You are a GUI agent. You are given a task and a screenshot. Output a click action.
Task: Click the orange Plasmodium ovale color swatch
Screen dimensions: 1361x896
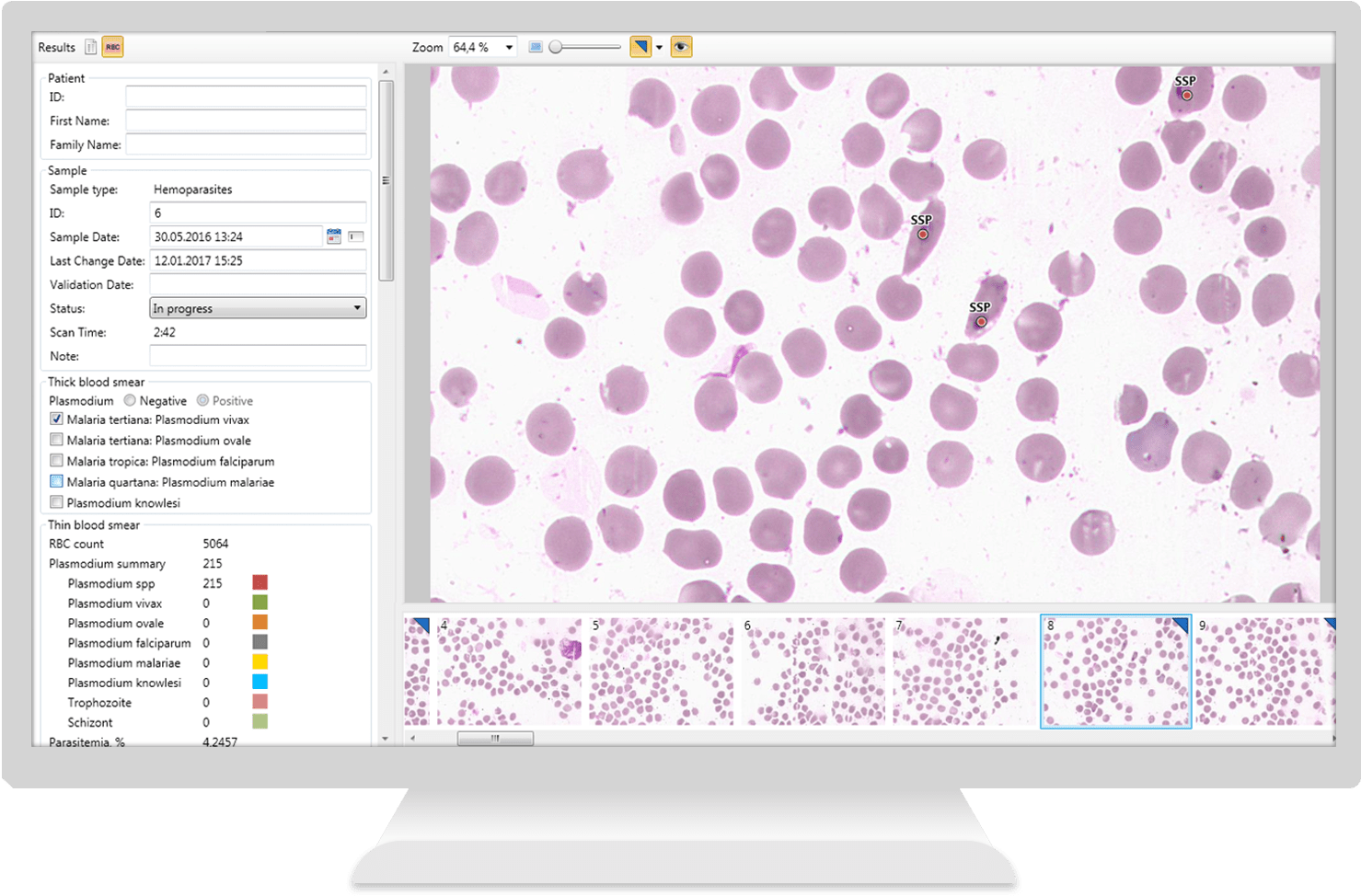(x=260, y=623)
